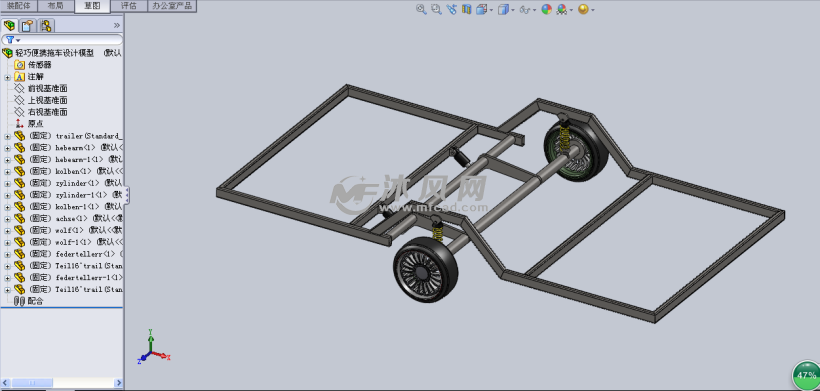
Task: Click the Apply Scene icon
Action: click(562, 9)
